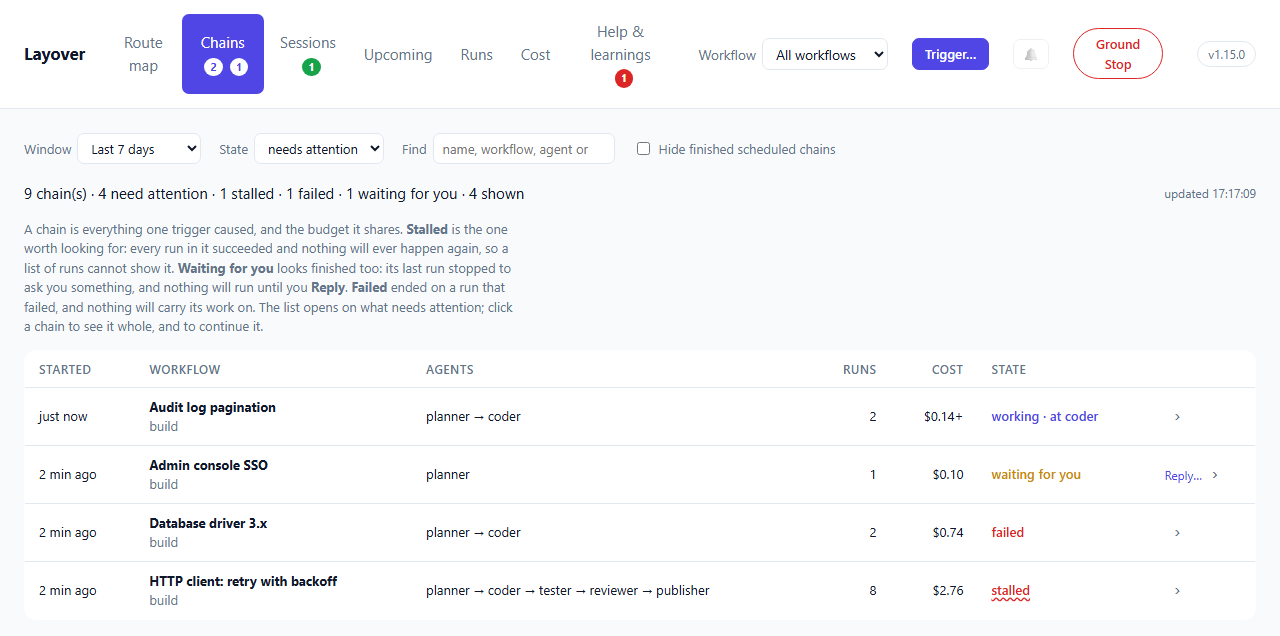Screen dimensions: 1280x636
Task: Click the Reply... link for Admin console SSO
Action: [1183, 476]
